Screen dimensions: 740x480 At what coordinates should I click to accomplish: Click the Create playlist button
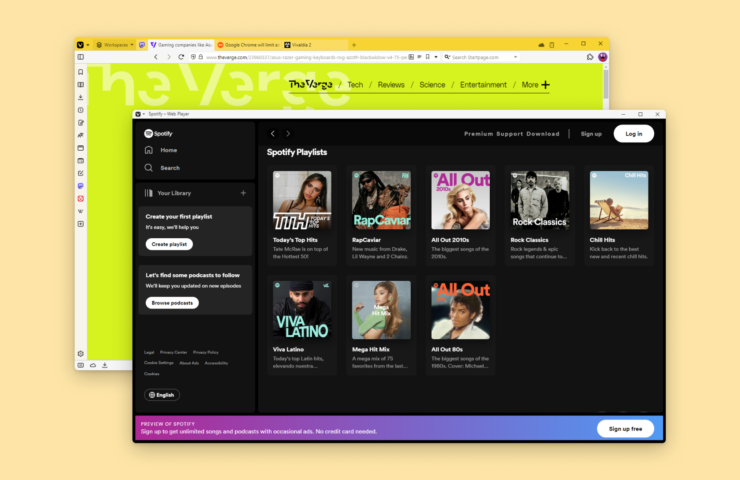(x=169, y=244)
